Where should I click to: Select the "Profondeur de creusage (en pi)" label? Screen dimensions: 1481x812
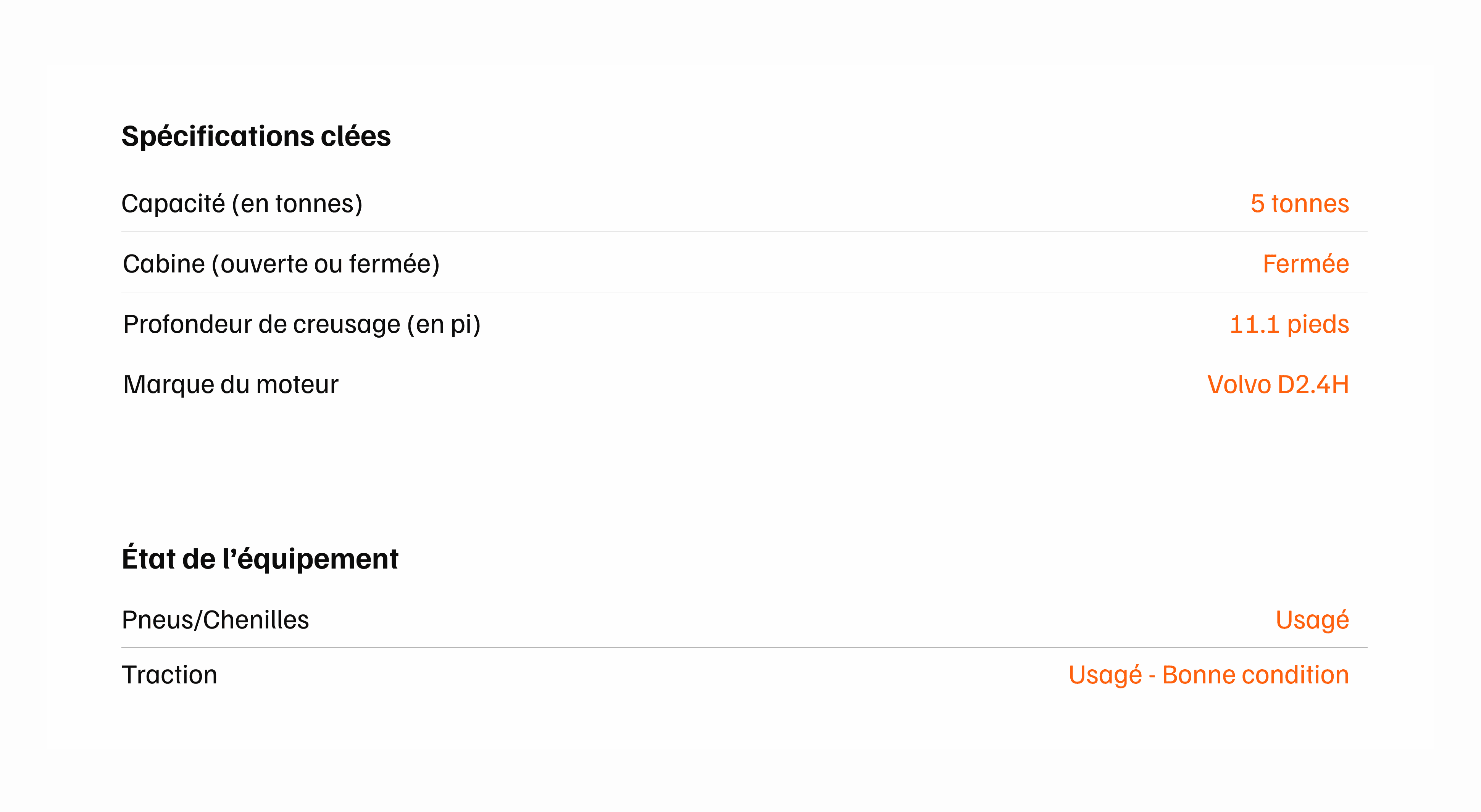pos(302,324)
